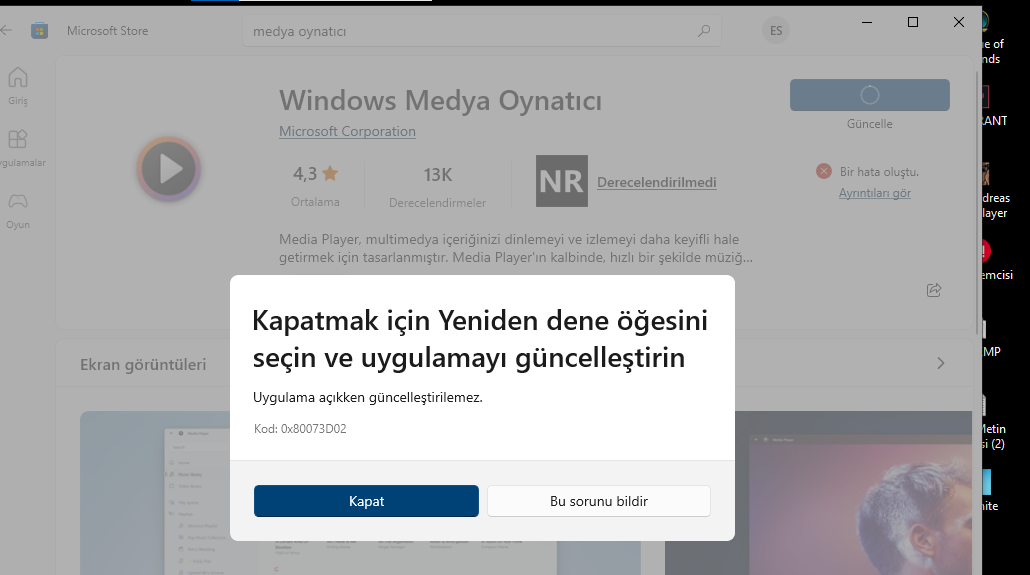Click the share icon on the app card
The image size is (1030, 575).
point(933,290)
